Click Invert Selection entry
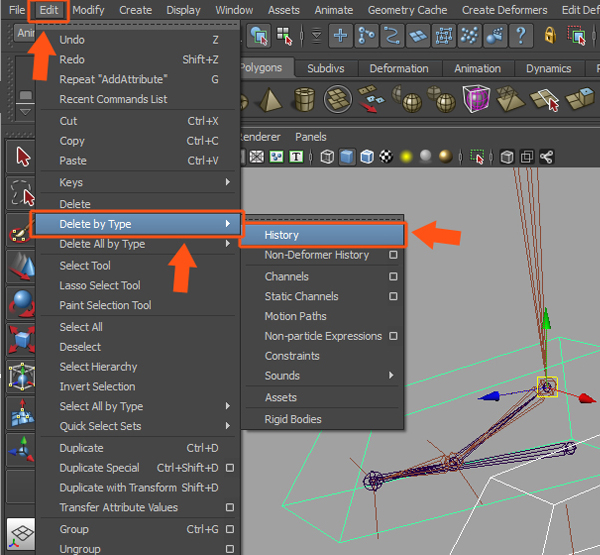 tap(138, 386)
